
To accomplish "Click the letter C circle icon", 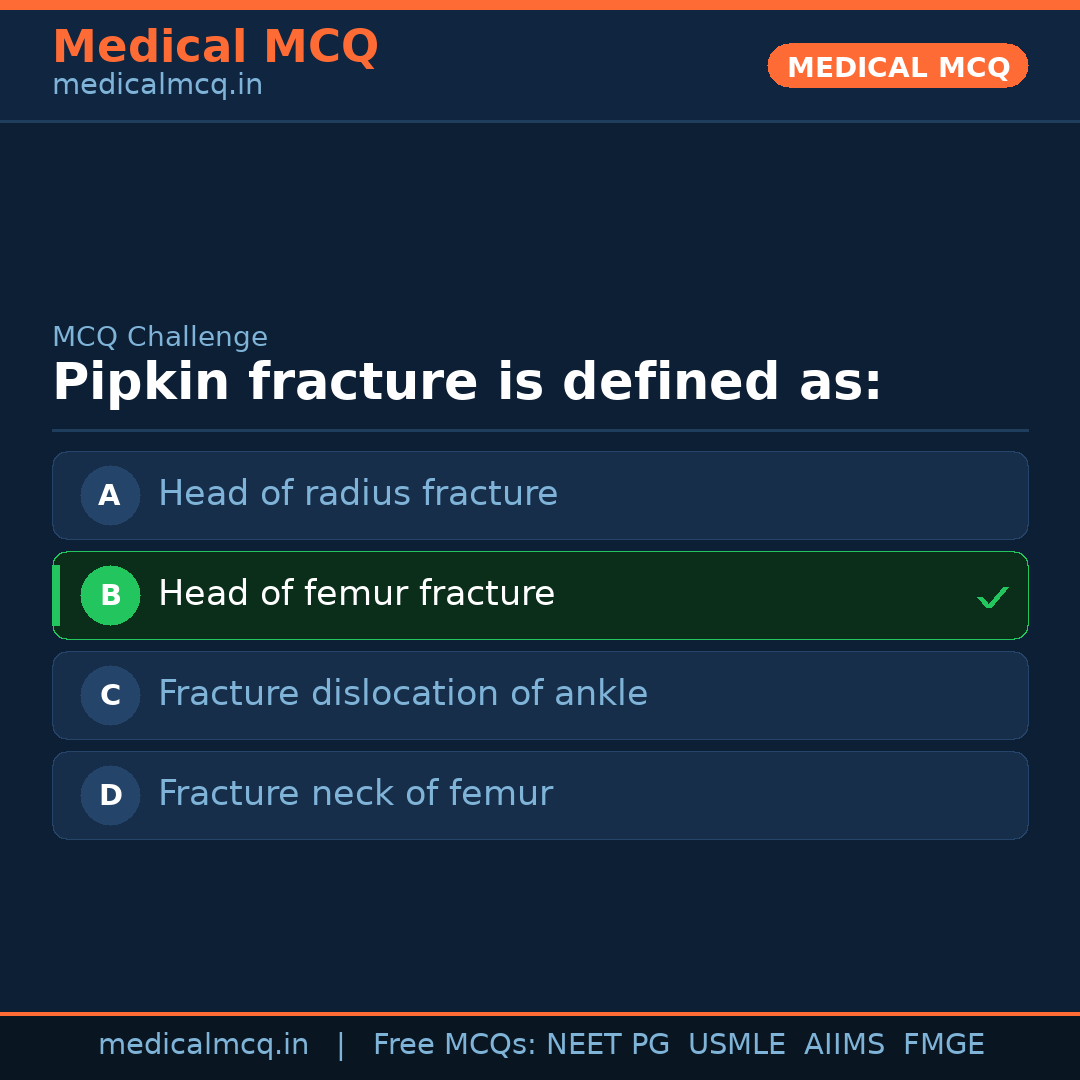I will point(110,695).
